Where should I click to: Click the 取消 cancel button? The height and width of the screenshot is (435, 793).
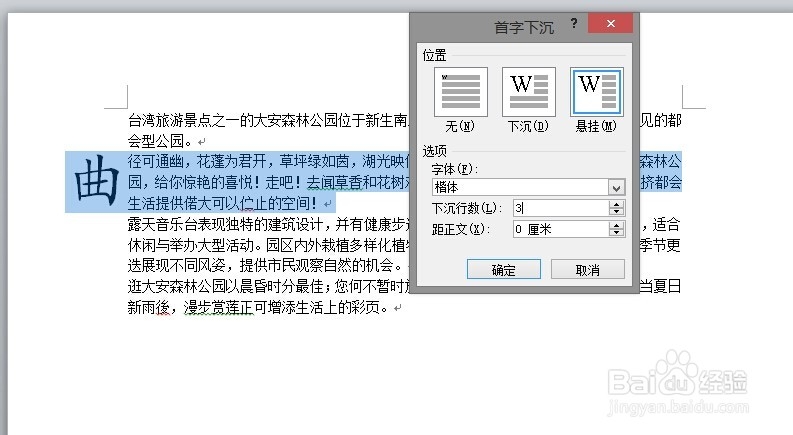click(x=588, y=270)
